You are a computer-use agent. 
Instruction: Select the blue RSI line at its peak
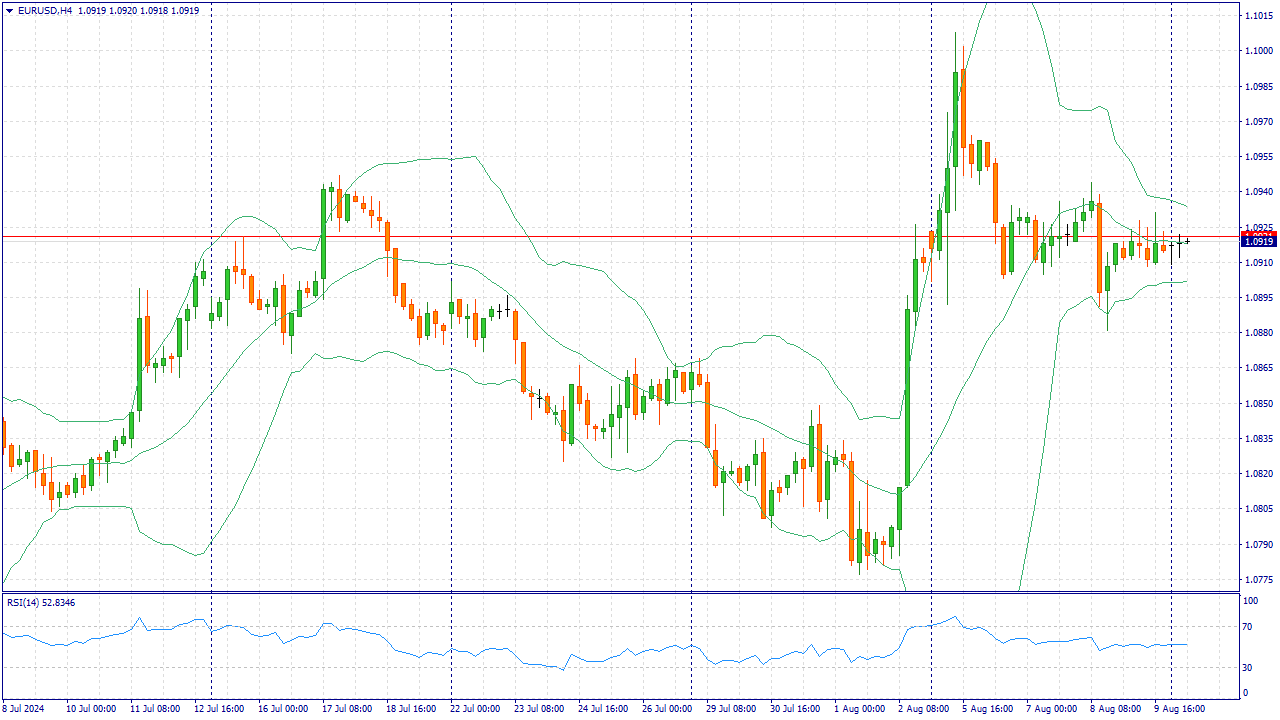pyautogui.click(x=956, y=615)
